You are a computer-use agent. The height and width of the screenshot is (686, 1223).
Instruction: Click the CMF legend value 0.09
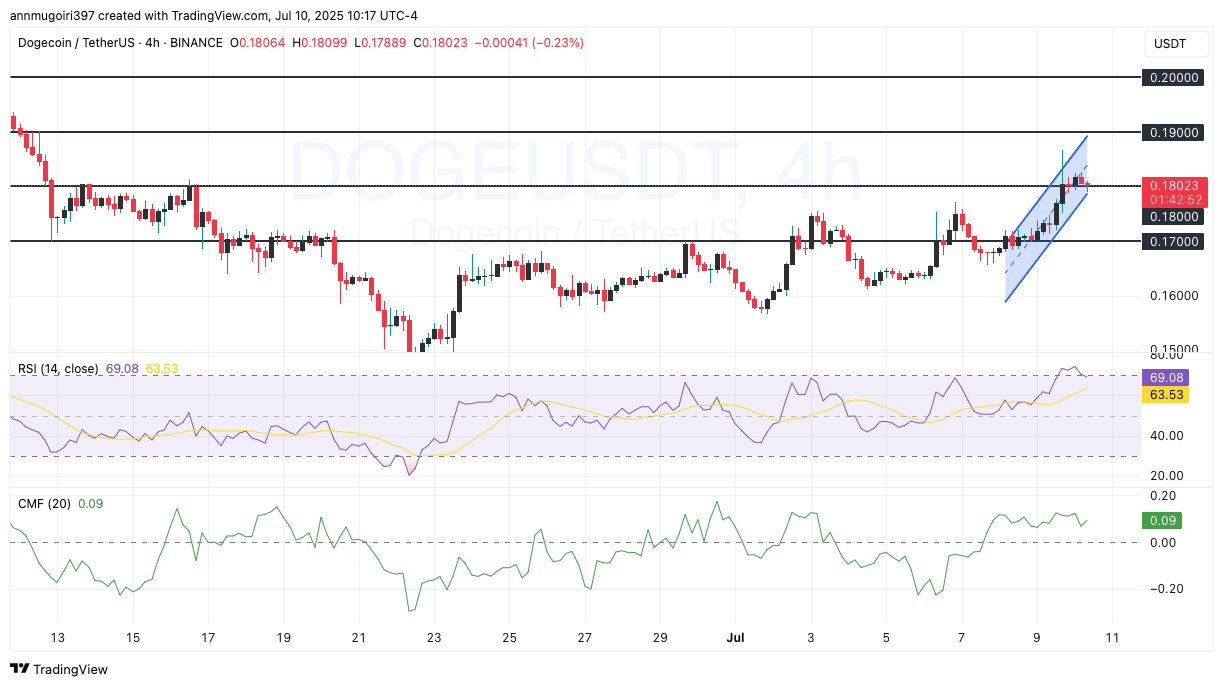pos(89,504)
